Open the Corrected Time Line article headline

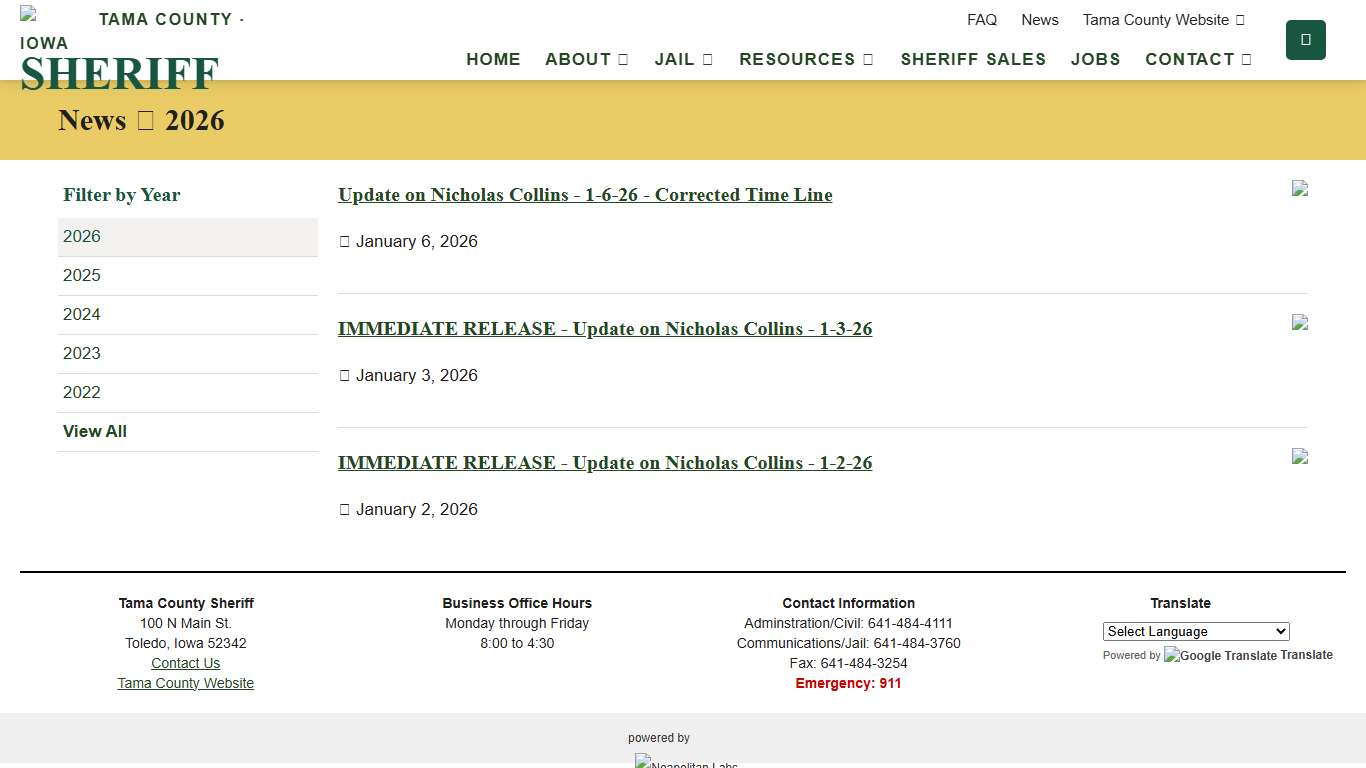pyautogui.click(x=585, y=195)
